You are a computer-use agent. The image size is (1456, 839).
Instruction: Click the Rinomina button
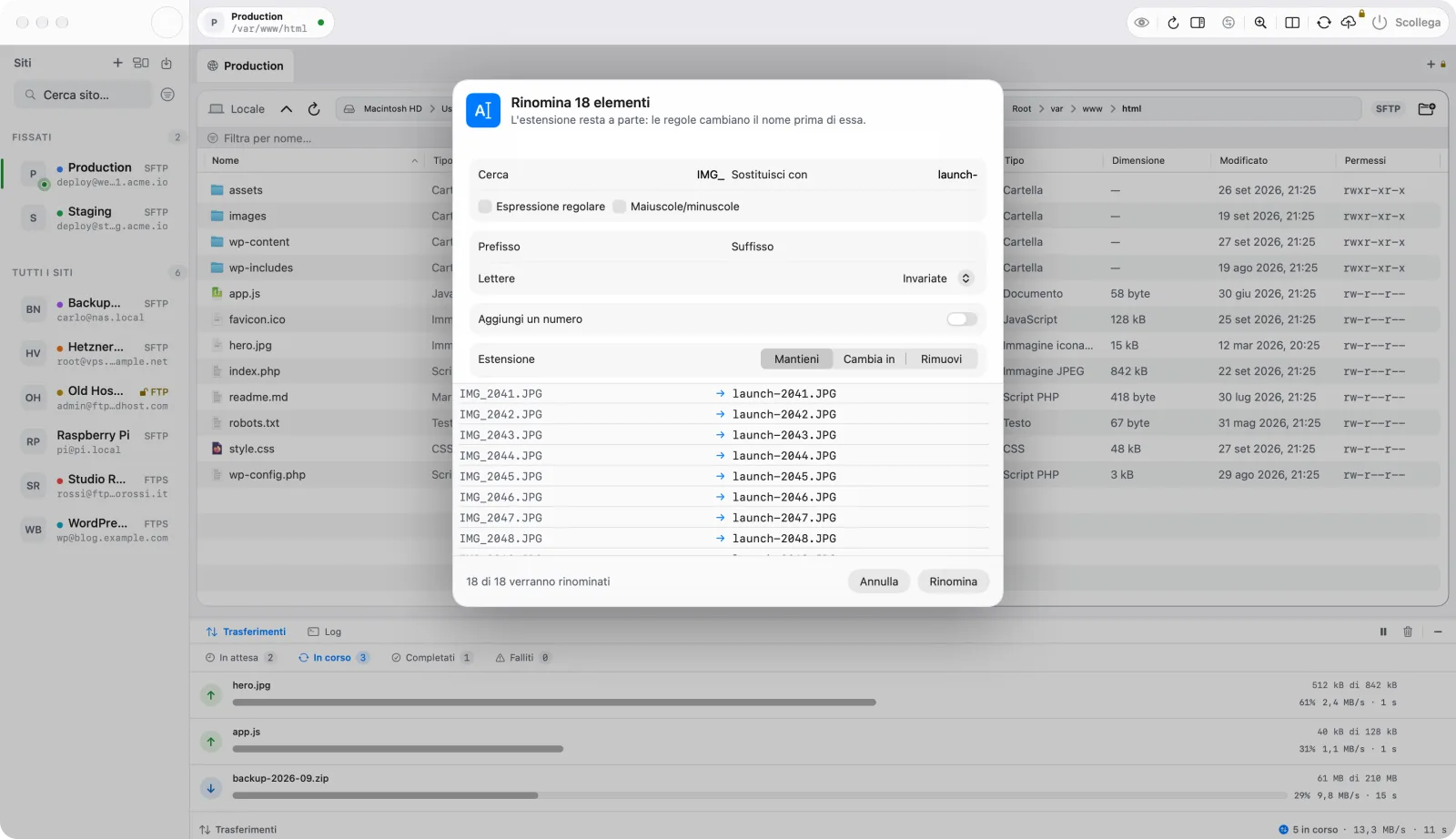click(x=953, y=581)
